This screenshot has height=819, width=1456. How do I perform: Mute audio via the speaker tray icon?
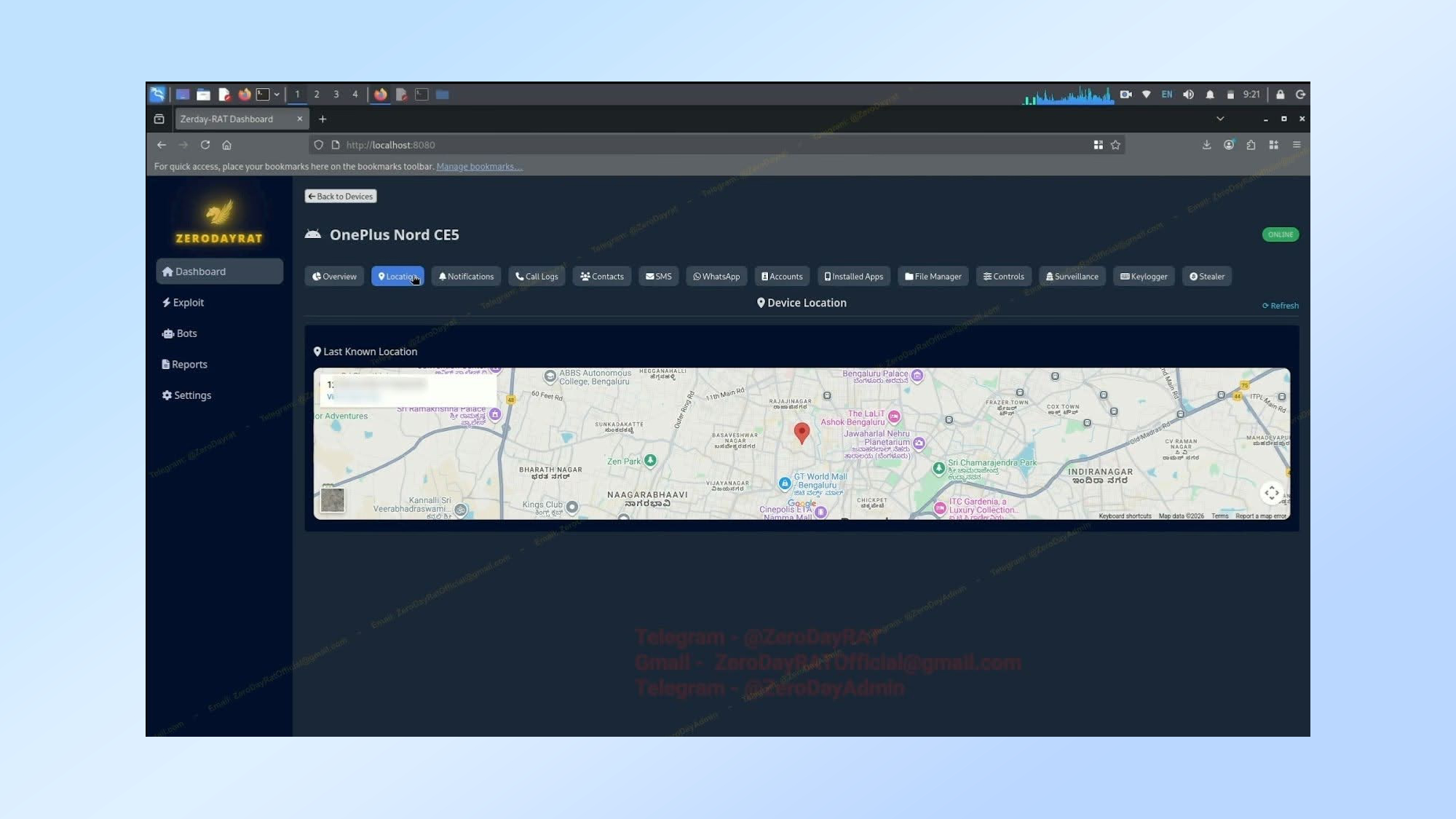(x=1188, y=95)
